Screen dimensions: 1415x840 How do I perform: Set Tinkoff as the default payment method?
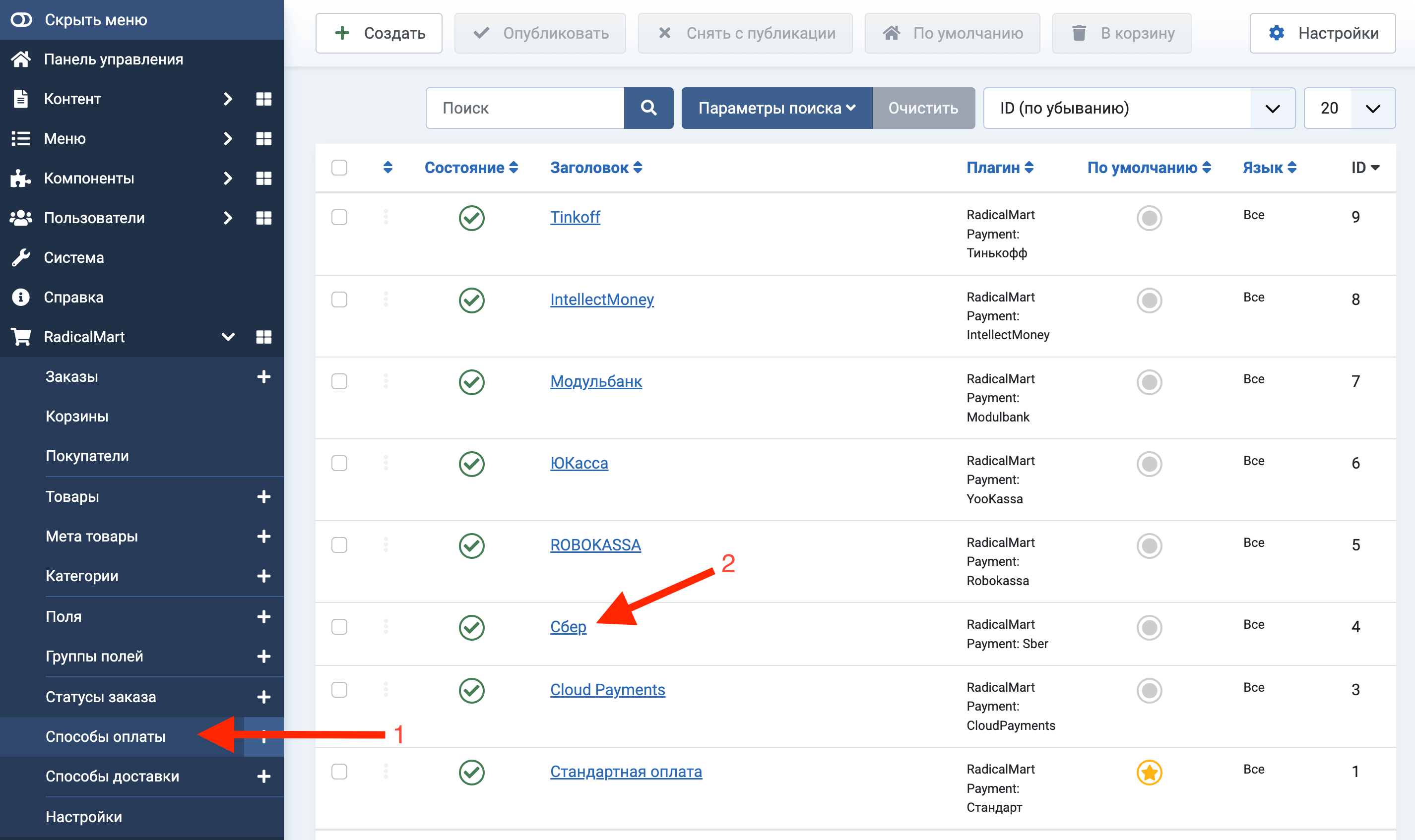(x=1149, y=218)
